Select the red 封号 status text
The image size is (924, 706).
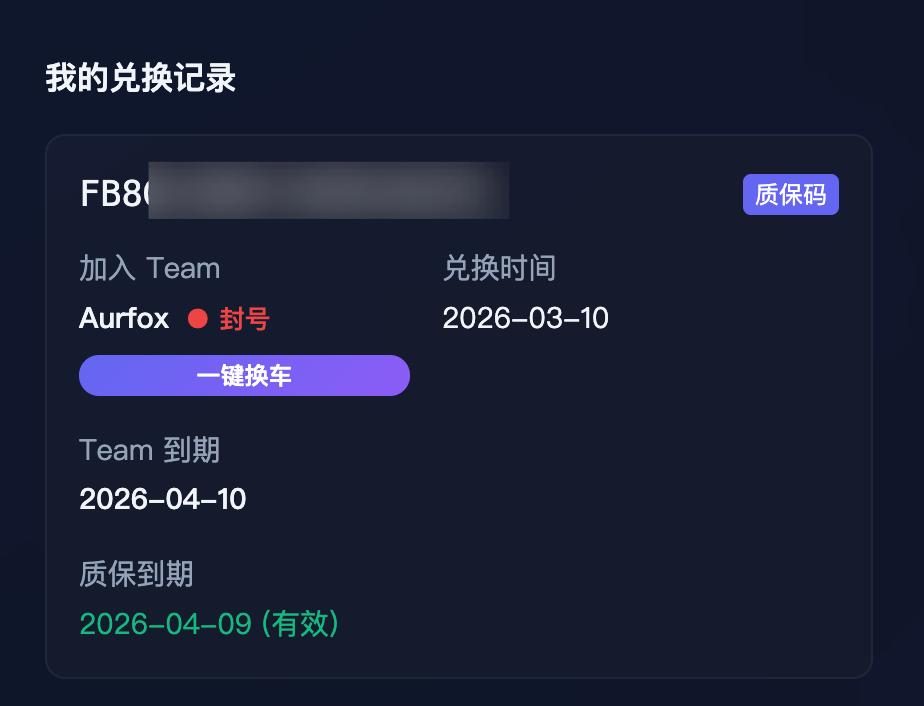245,319
